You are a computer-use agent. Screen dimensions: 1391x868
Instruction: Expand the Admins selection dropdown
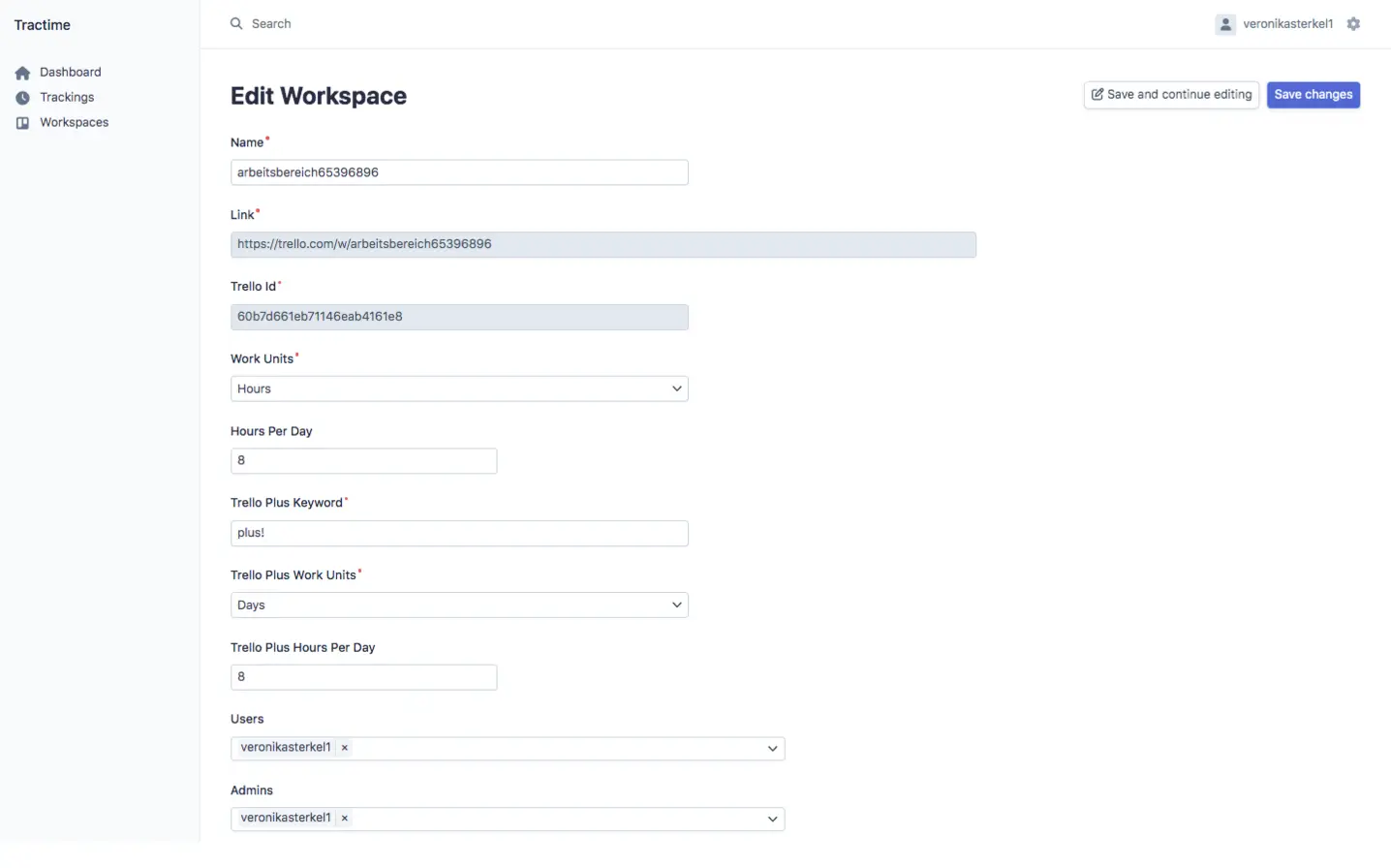772,819
